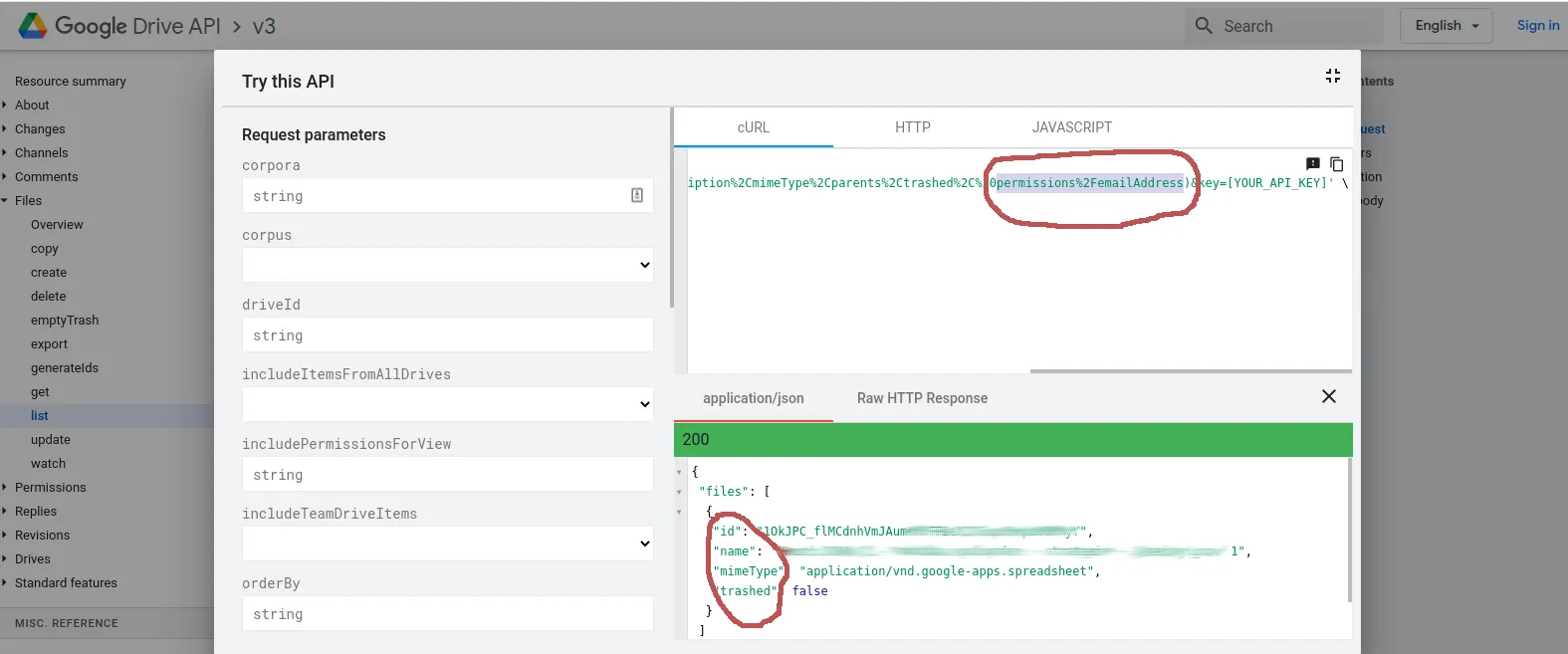The height and width of the screenshot is (654, 1568).
Task: Select the list method in sidebar
Action: click(40, 415)
